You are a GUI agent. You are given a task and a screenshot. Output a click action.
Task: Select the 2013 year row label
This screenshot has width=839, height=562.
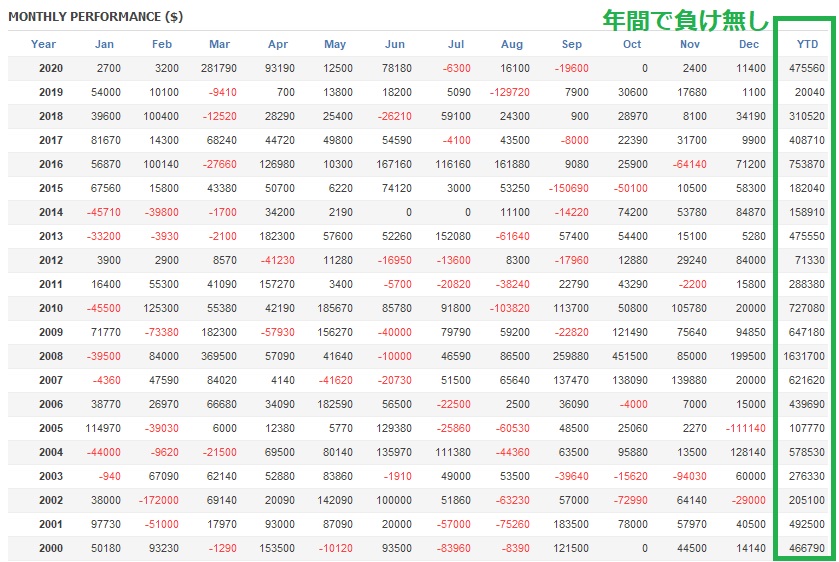51,236
